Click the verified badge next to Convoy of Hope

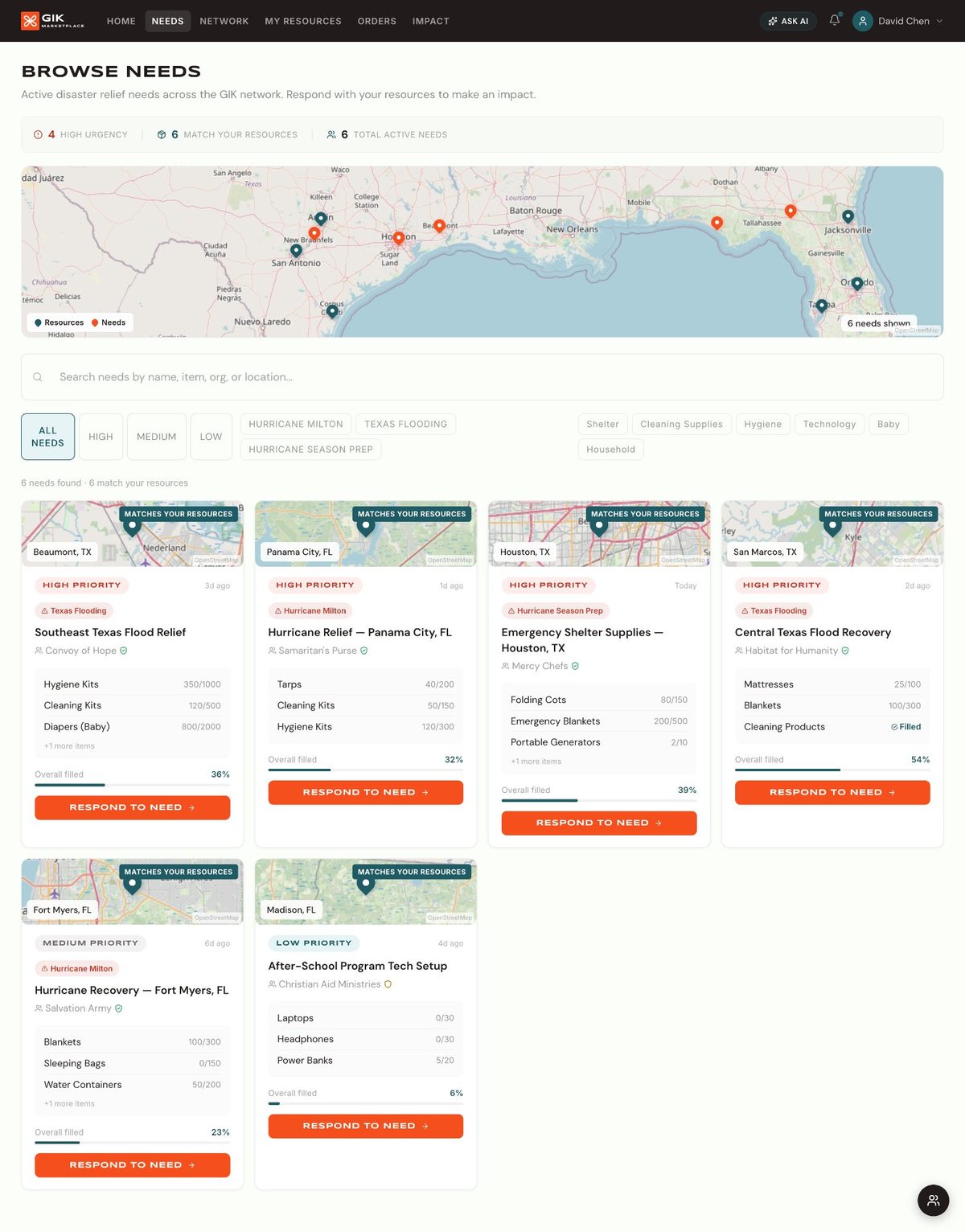point(124,650)
